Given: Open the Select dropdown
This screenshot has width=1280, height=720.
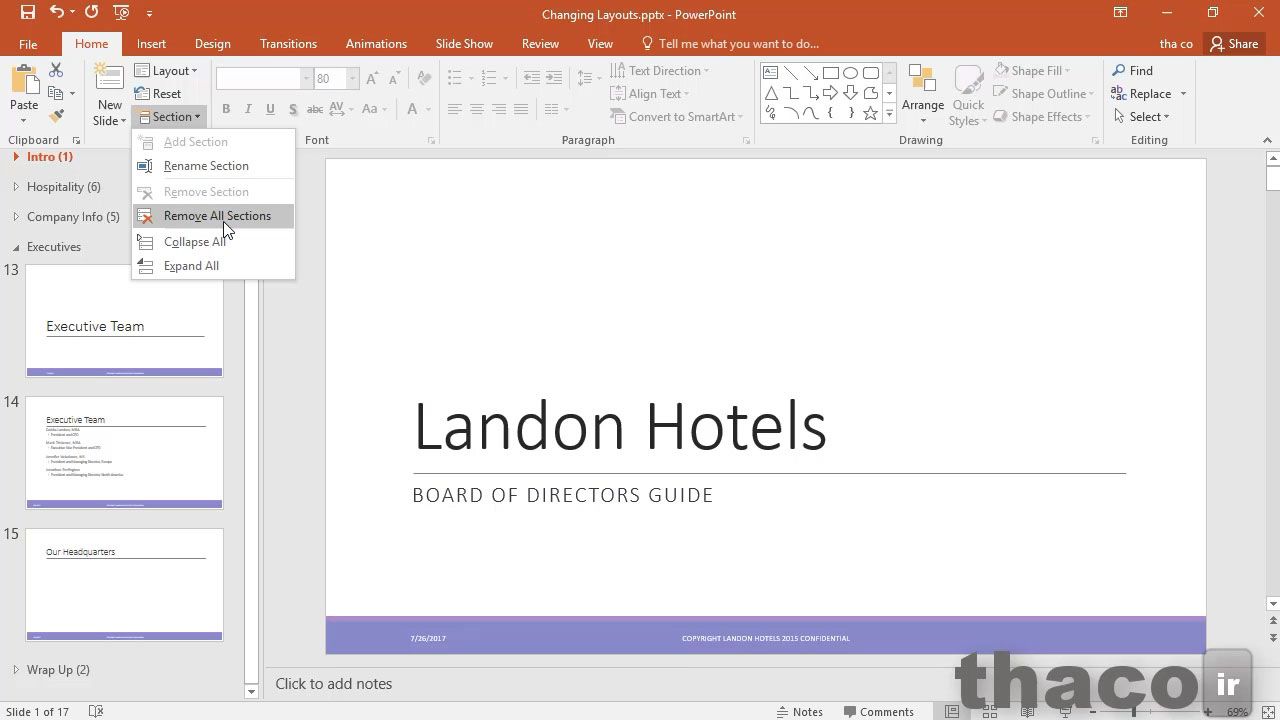Looking at the screenshot, I should pyautogui.click(x=1141, y=117).
